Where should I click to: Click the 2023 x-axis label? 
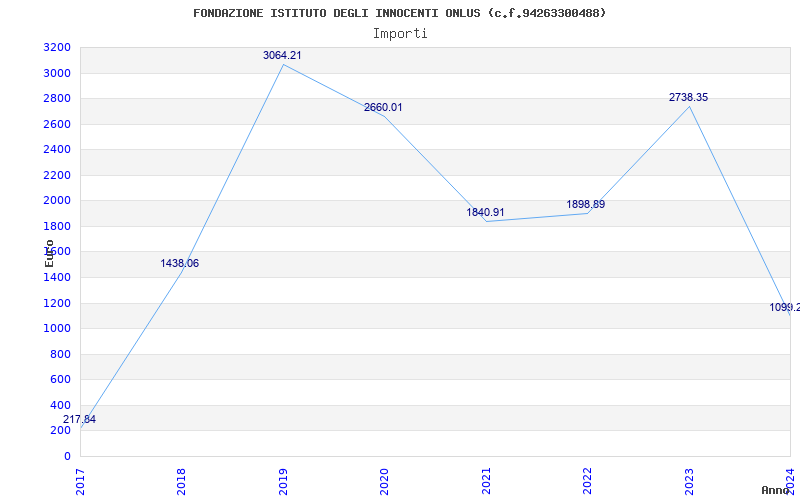(x=689, y=481)
